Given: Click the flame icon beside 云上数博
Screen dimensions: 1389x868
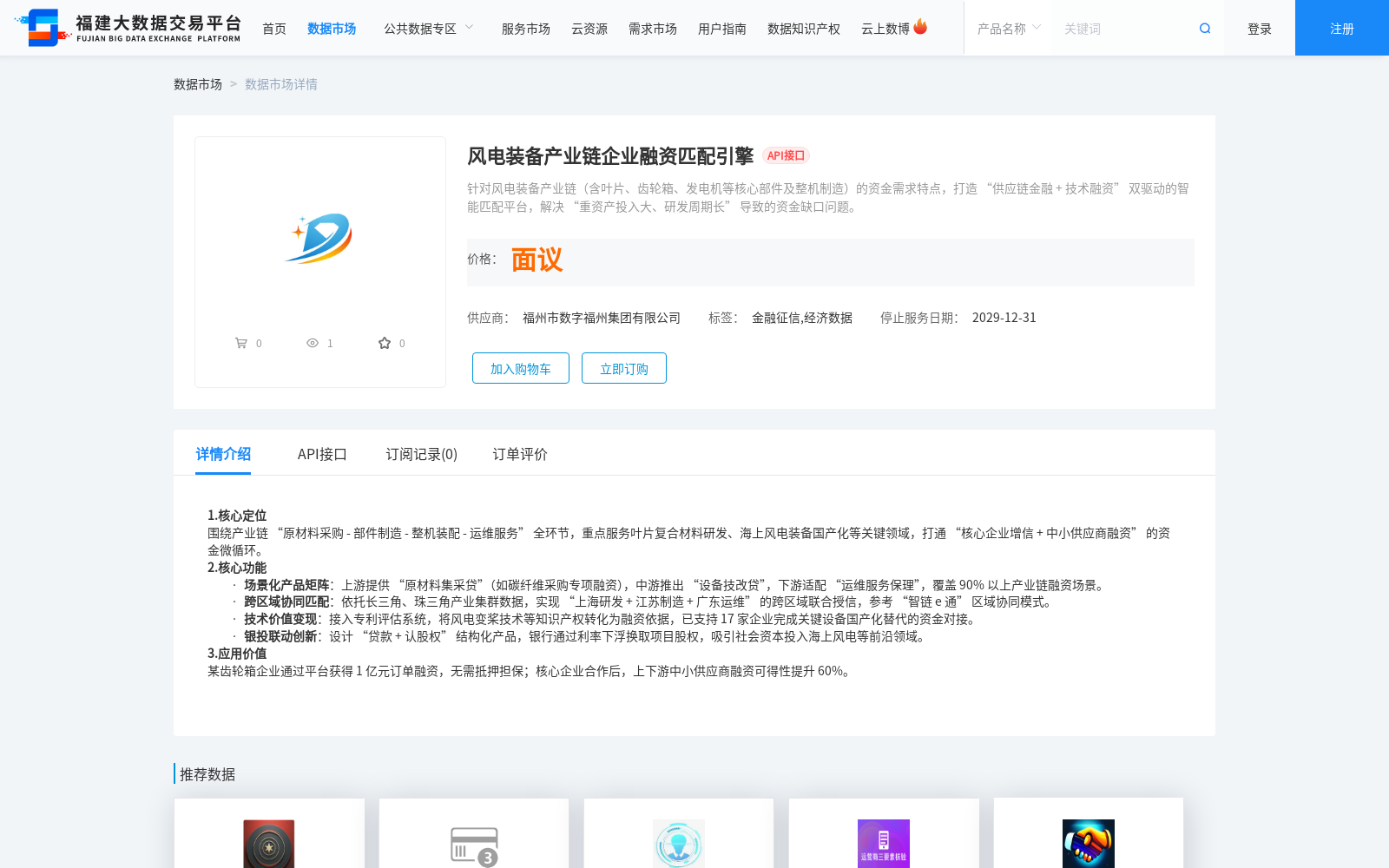Looking at the screenshot, I should tap(920, 27).
